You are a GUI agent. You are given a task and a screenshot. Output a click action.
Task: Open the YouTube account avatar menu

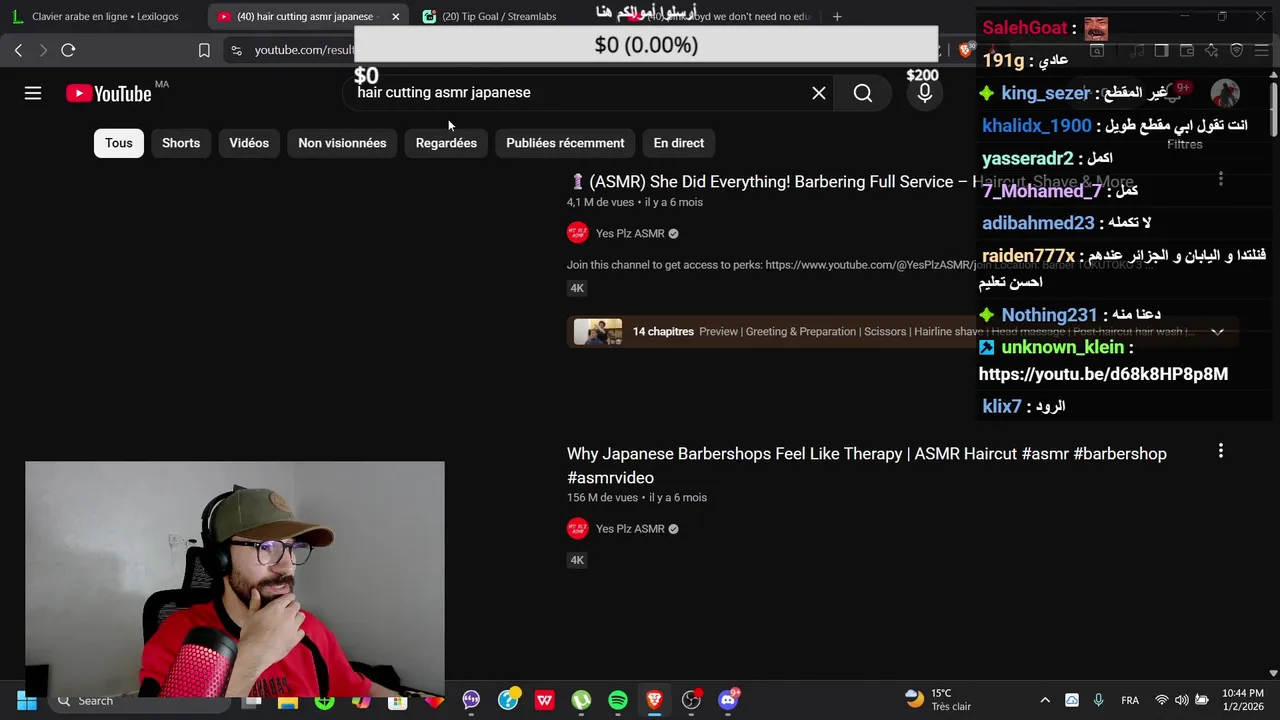coord(1225,93)
